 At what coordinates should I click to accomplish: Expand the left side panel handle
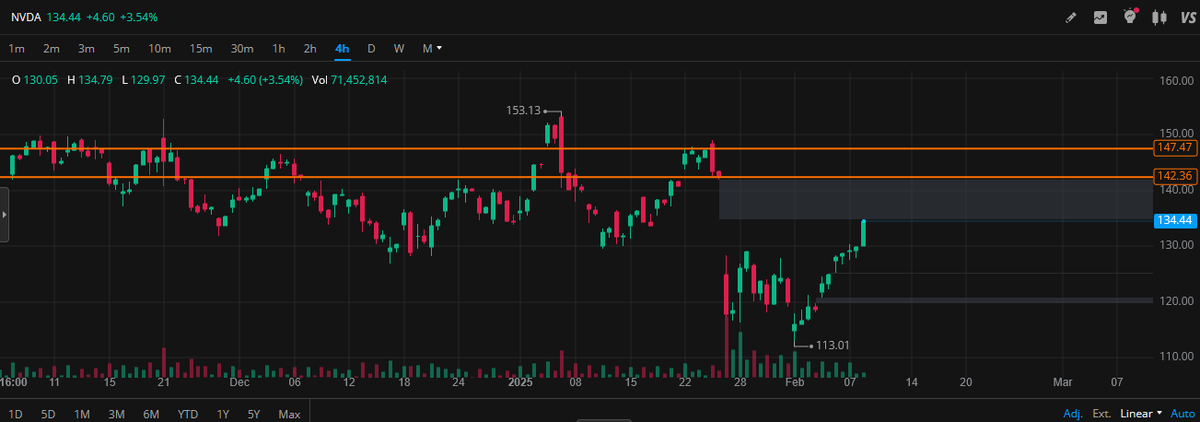click(4, 213)
